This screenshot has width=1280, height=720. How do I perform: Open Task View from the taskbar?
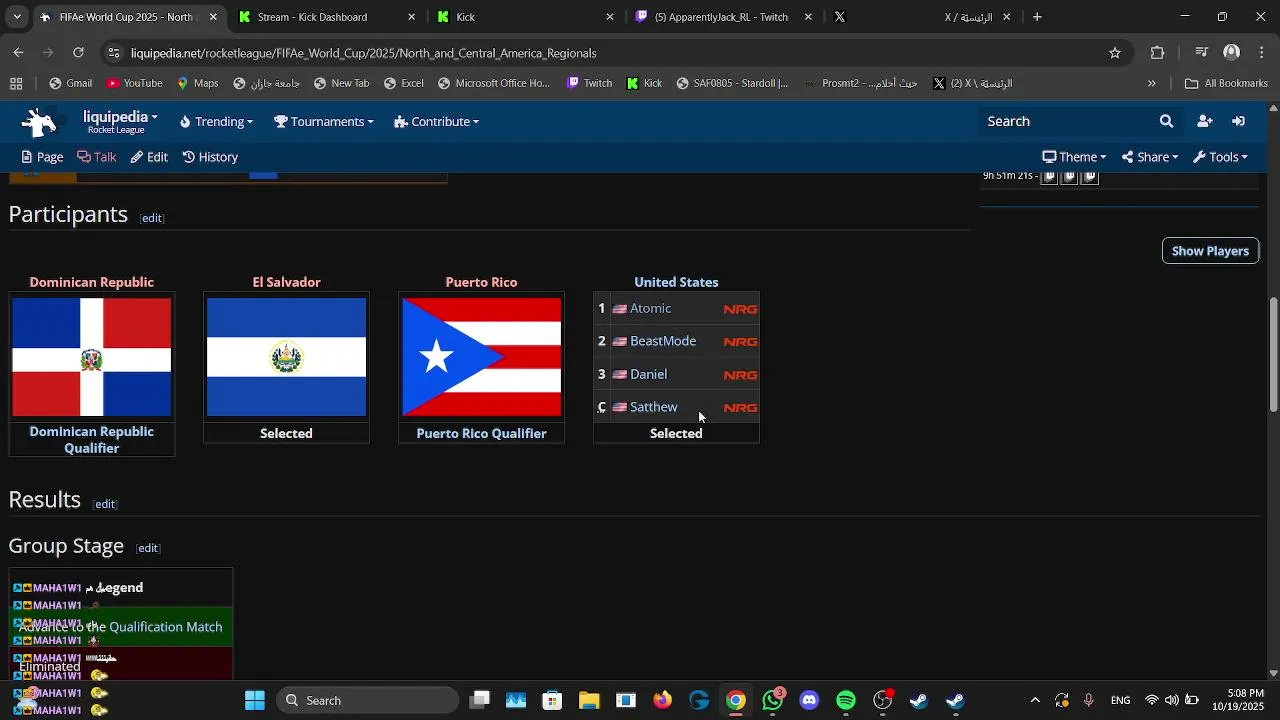point(480,700)
